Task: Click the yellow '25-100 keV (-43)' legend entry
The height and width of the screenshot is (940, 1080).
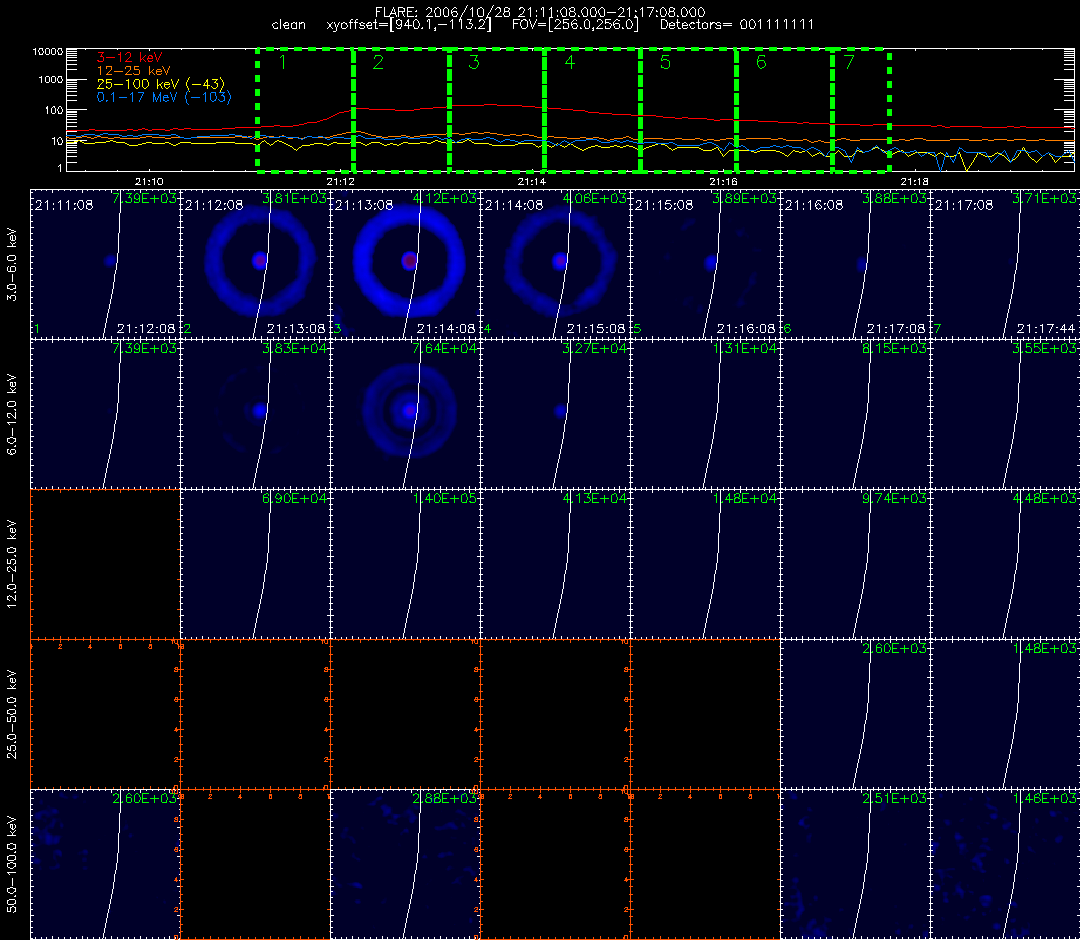Action: [160, 84]
